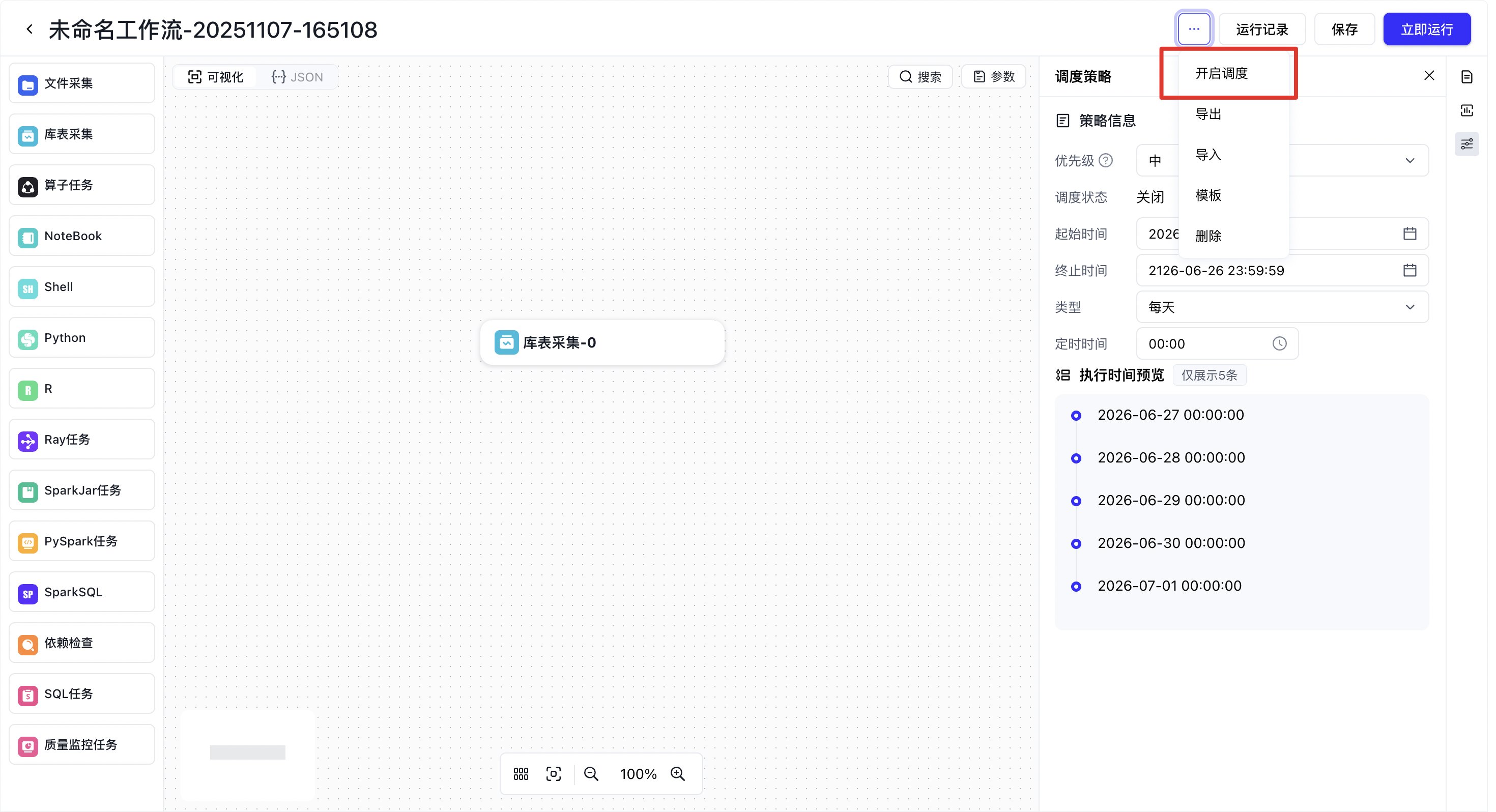Open the 定时时间 clock picker icon
The height and width of the screenshot is (812, 1496).
click(x=1286, y=345)
